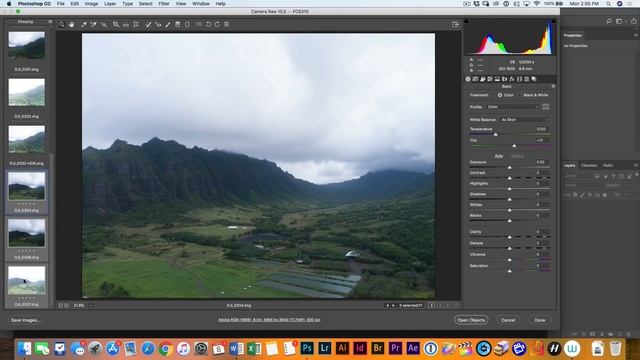
Task: Open the White Balance dropdown
Action: 525,120
